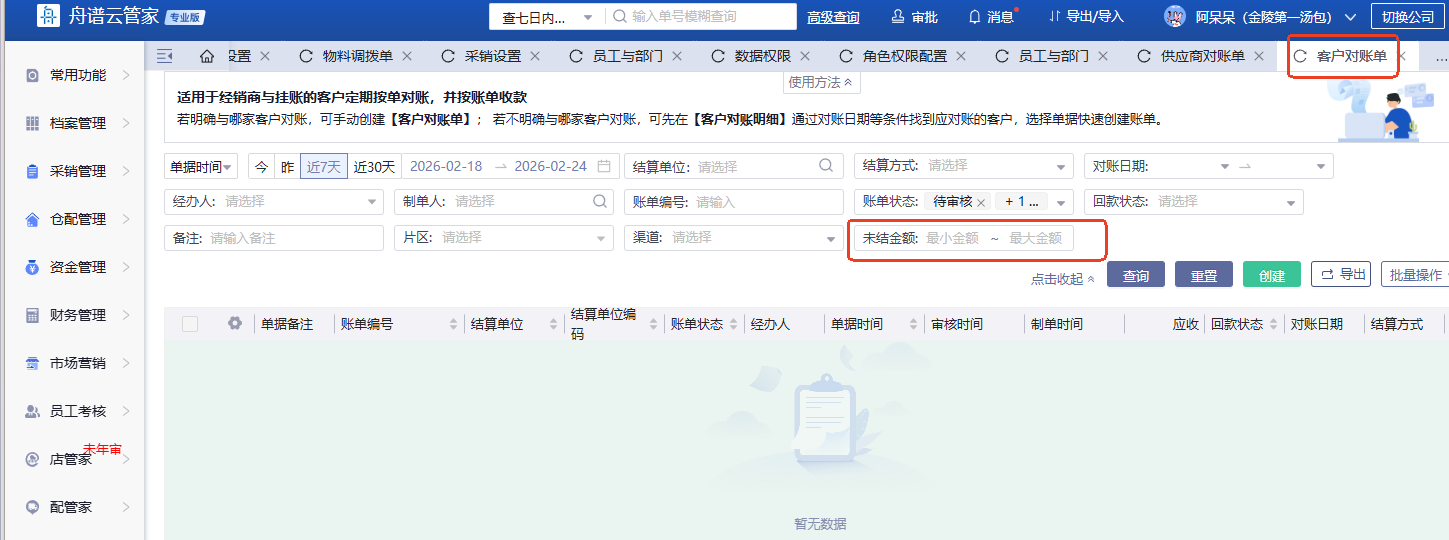Expand 财务管理 in the sidebar

(78, 315)
